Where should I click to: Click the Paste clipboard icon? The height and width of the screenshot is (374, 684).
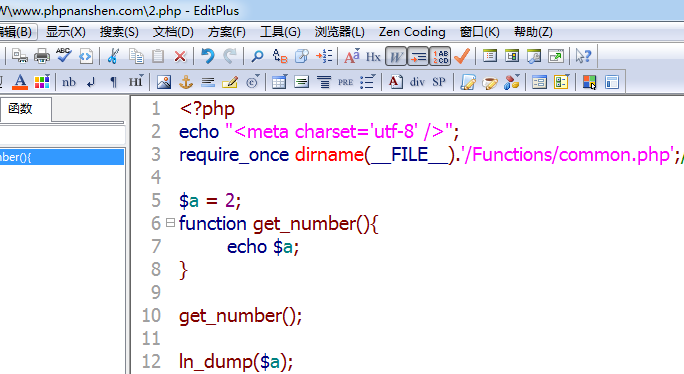click(158, 56)
